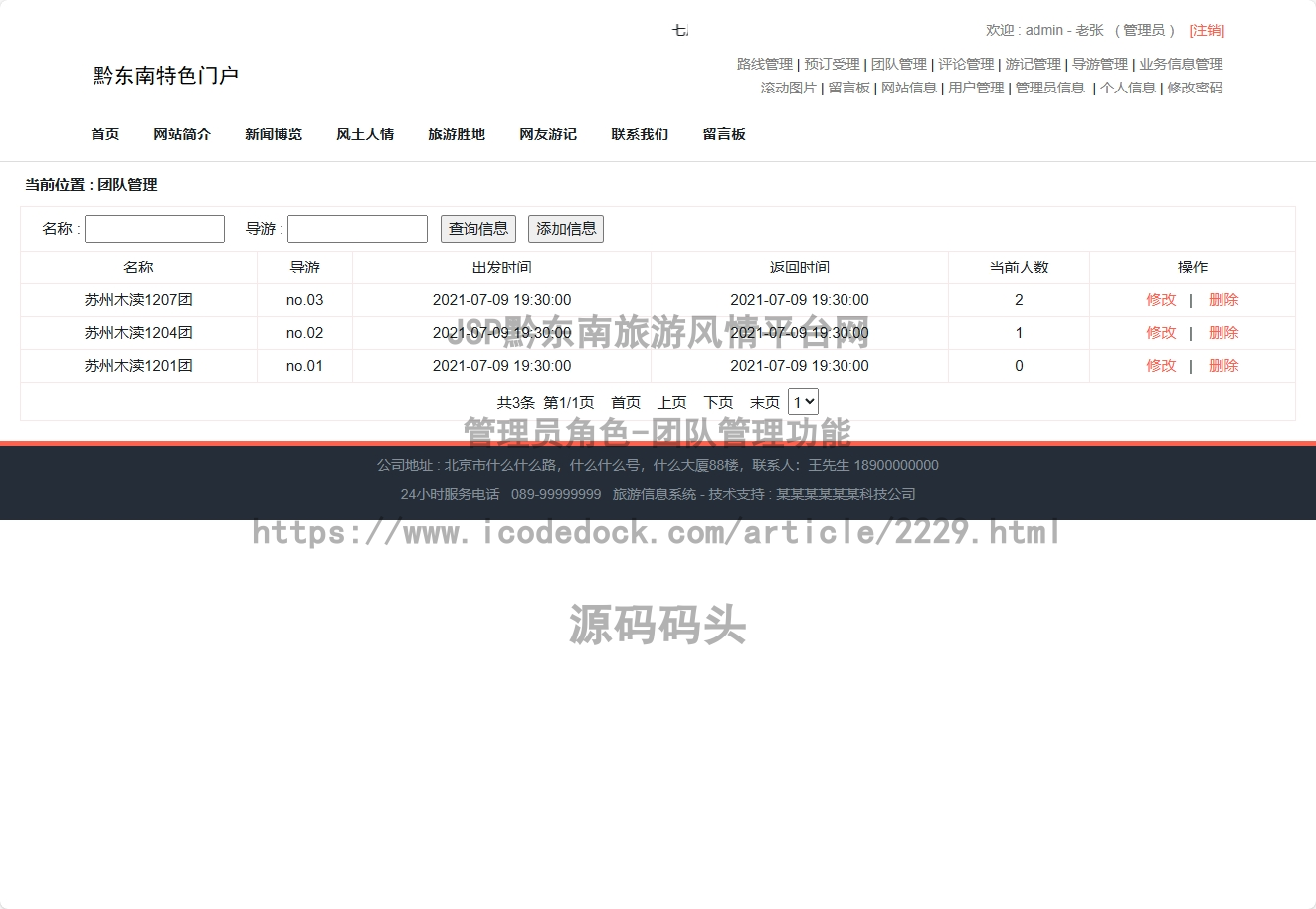1316x909 pixels.
Task: Click the 名称 column header
Action: [138, 268]
